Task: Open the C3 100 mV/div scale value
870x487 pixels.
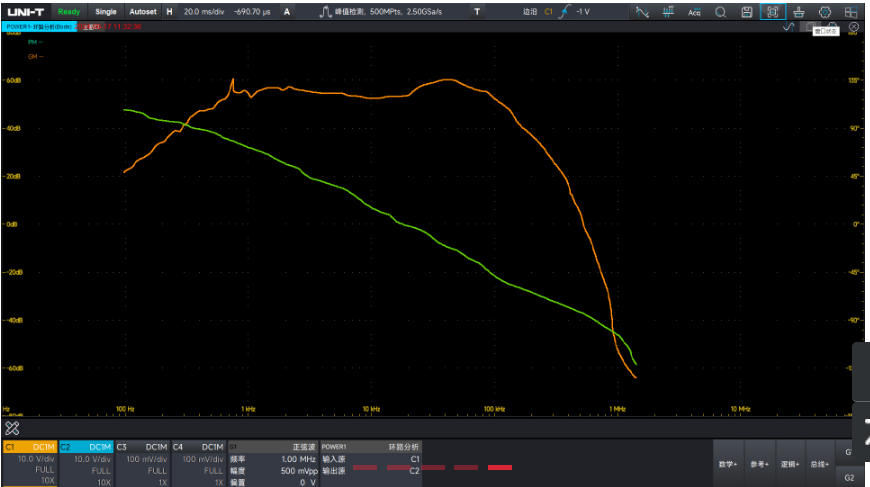Action: coord(146,459)
